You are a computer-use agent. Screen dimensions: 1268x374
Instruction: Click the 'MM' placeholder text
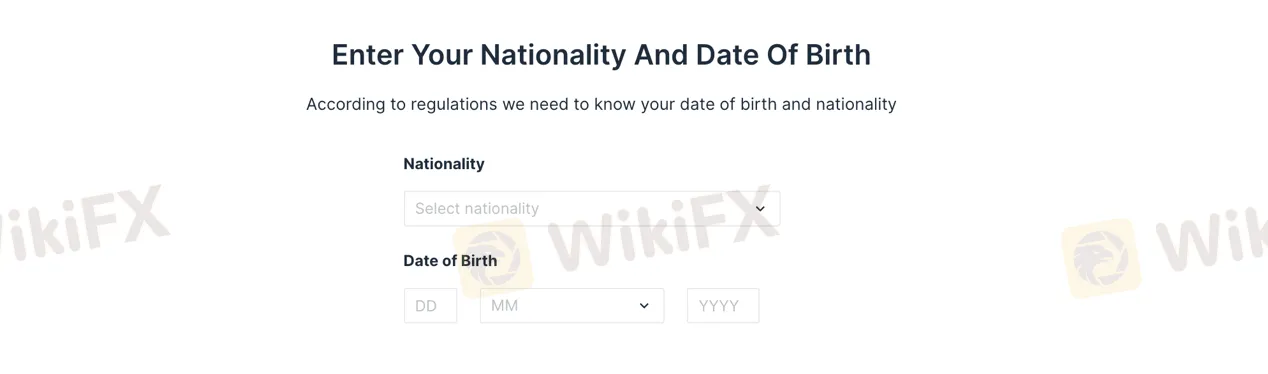[x=505, y=306]
